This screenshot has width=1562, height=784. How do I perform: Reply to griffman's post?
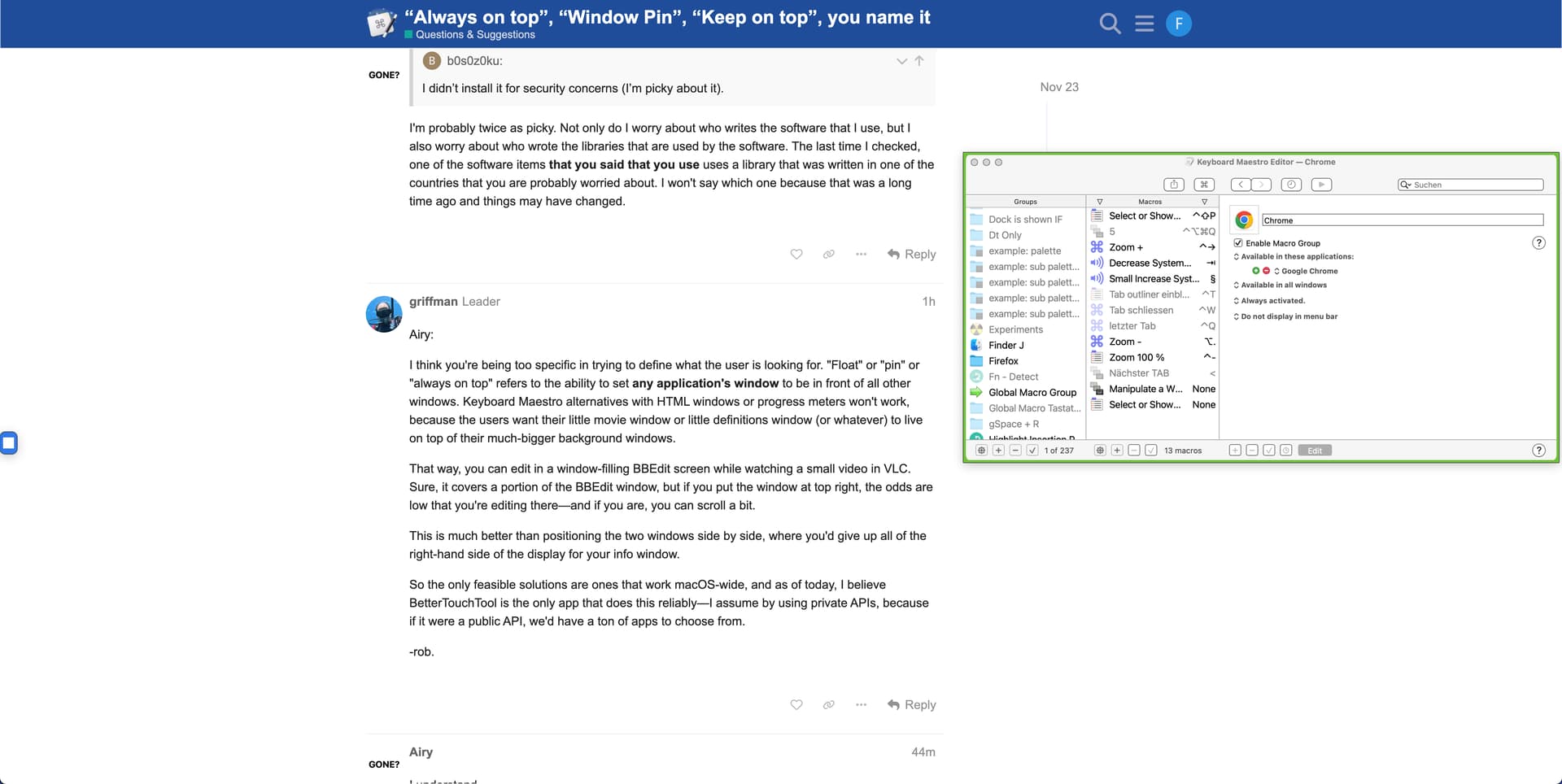911,704
